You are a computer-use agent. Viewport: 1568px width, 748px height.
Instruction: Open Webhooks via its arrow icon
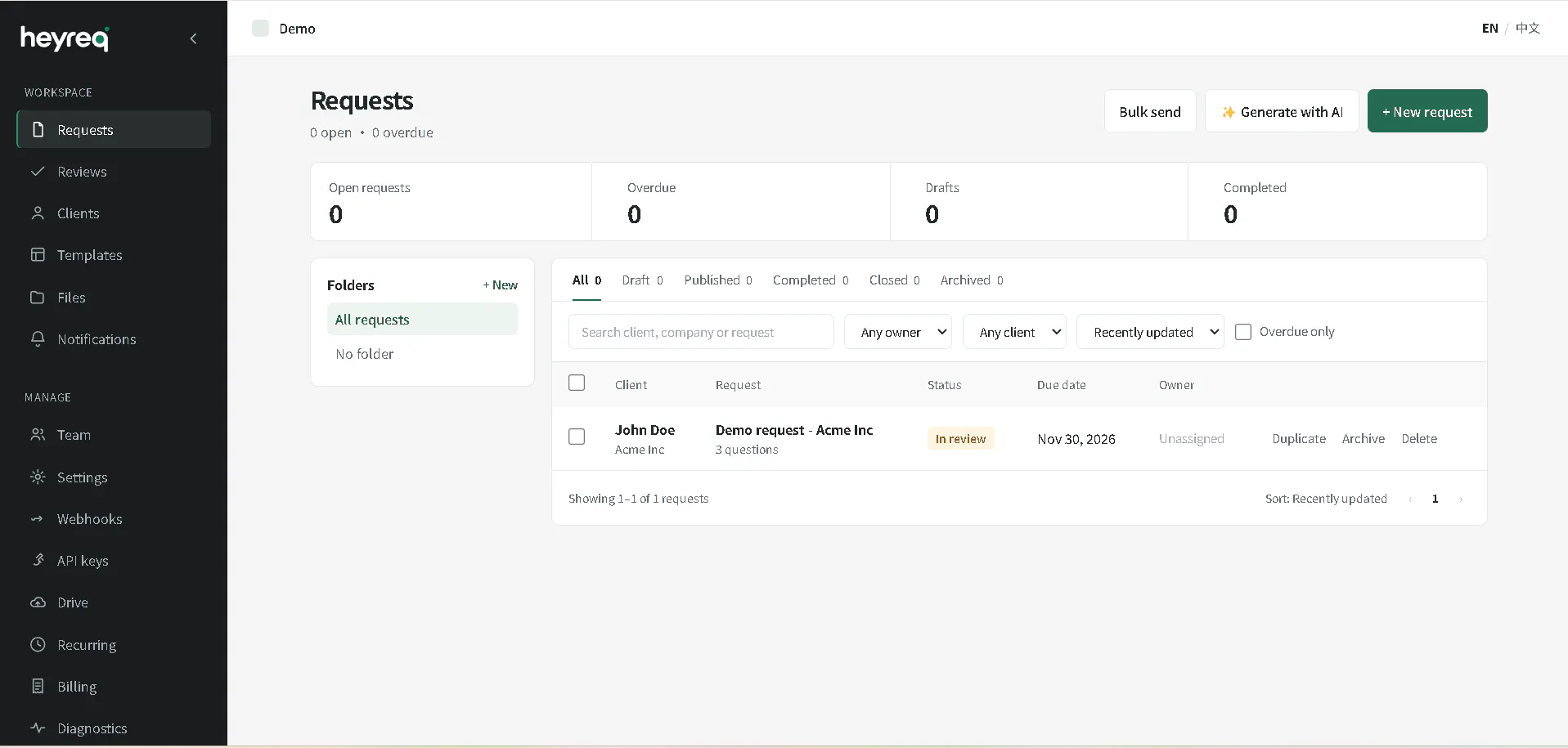[x=38, y=519]
